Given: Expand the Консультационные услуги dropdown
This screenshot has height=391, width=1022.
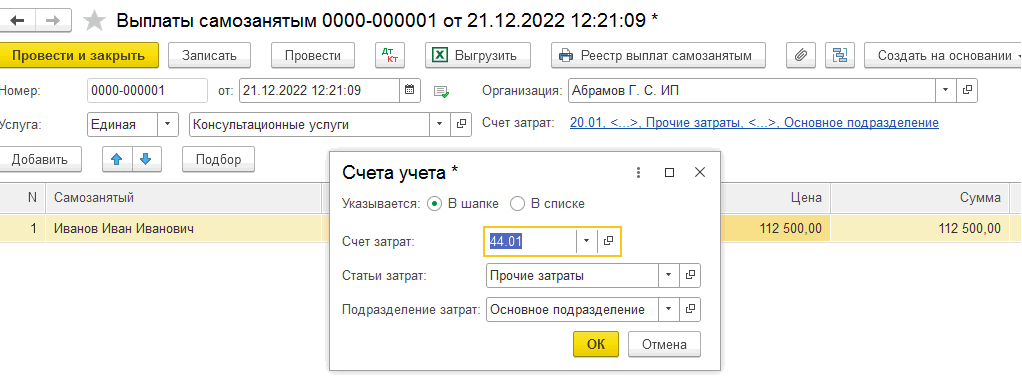Looking at the screenshot, I should coord(440,124).
